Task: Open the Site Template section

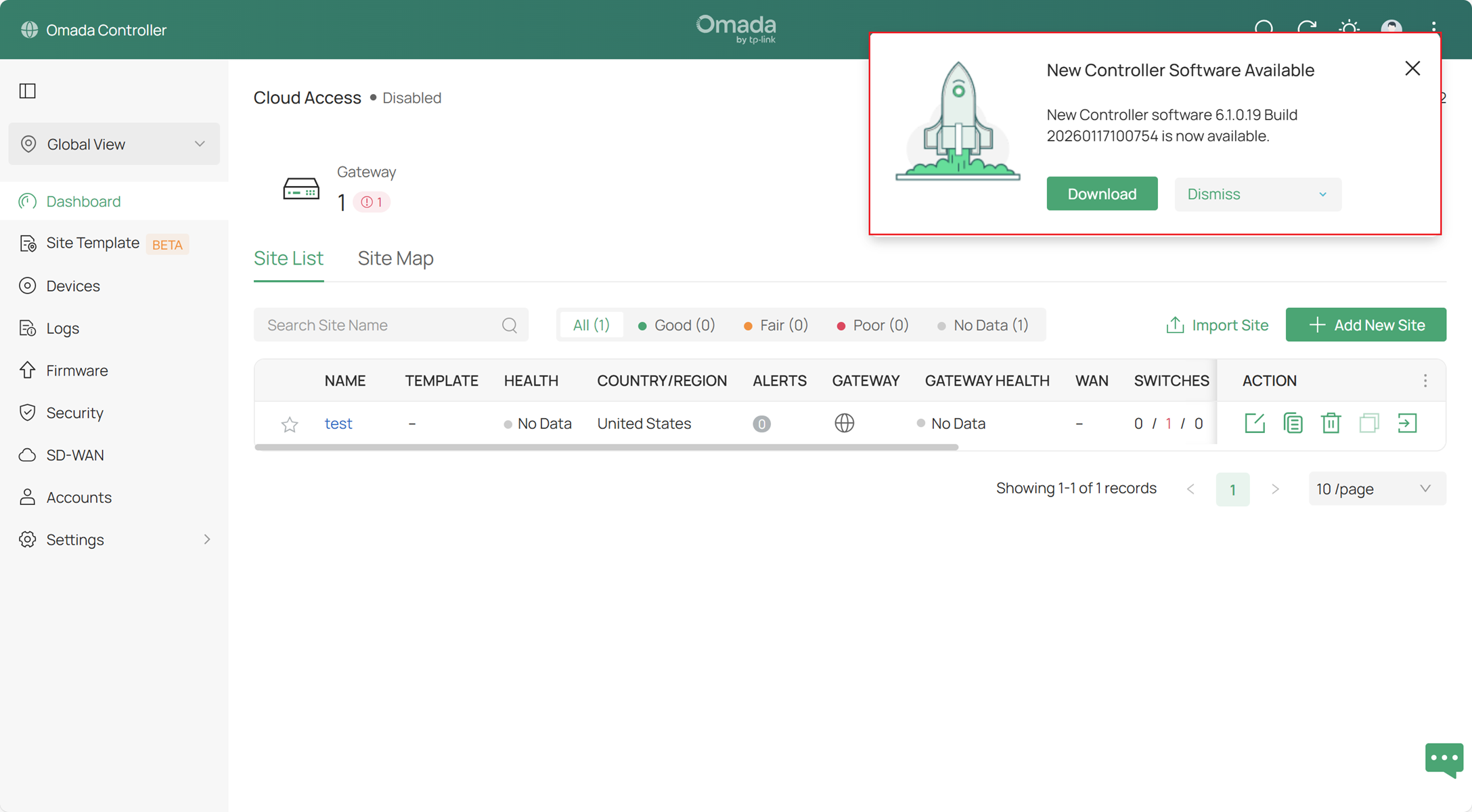Action: pos(93,243)
